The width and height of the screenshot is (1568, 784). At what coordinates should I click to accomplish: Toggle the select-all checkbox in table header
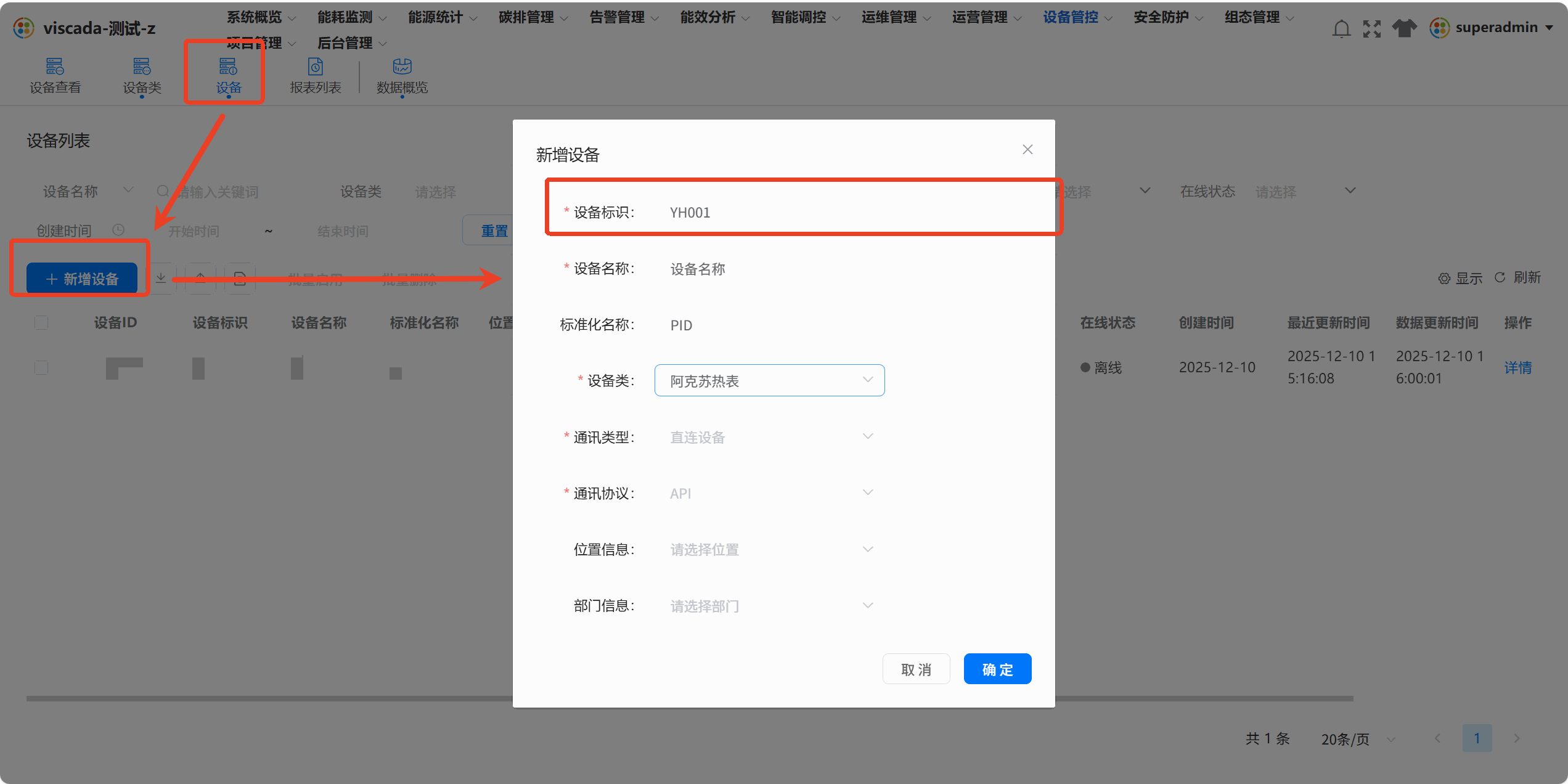click(x=41, y=322)
